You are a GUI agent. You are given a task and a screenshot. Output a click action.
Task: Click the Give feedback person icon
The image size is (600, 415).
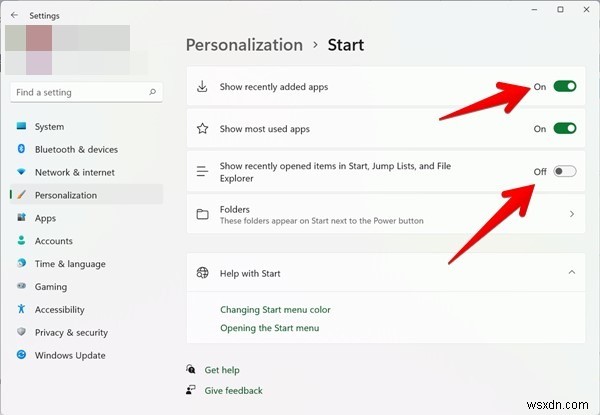coord(191,390)
